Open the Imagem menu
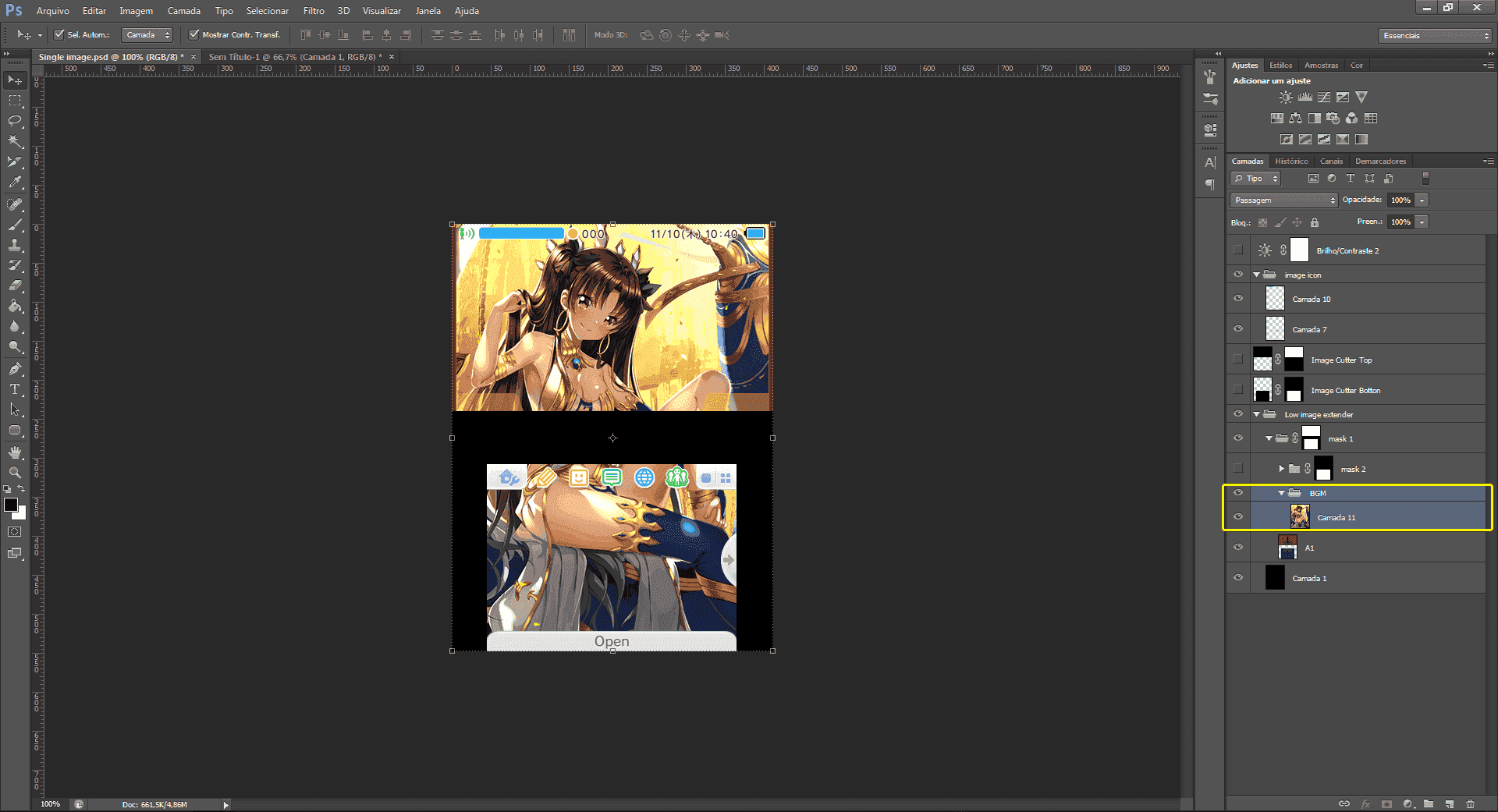Screen dimensions: 1498x812 (x=137, y=11)
